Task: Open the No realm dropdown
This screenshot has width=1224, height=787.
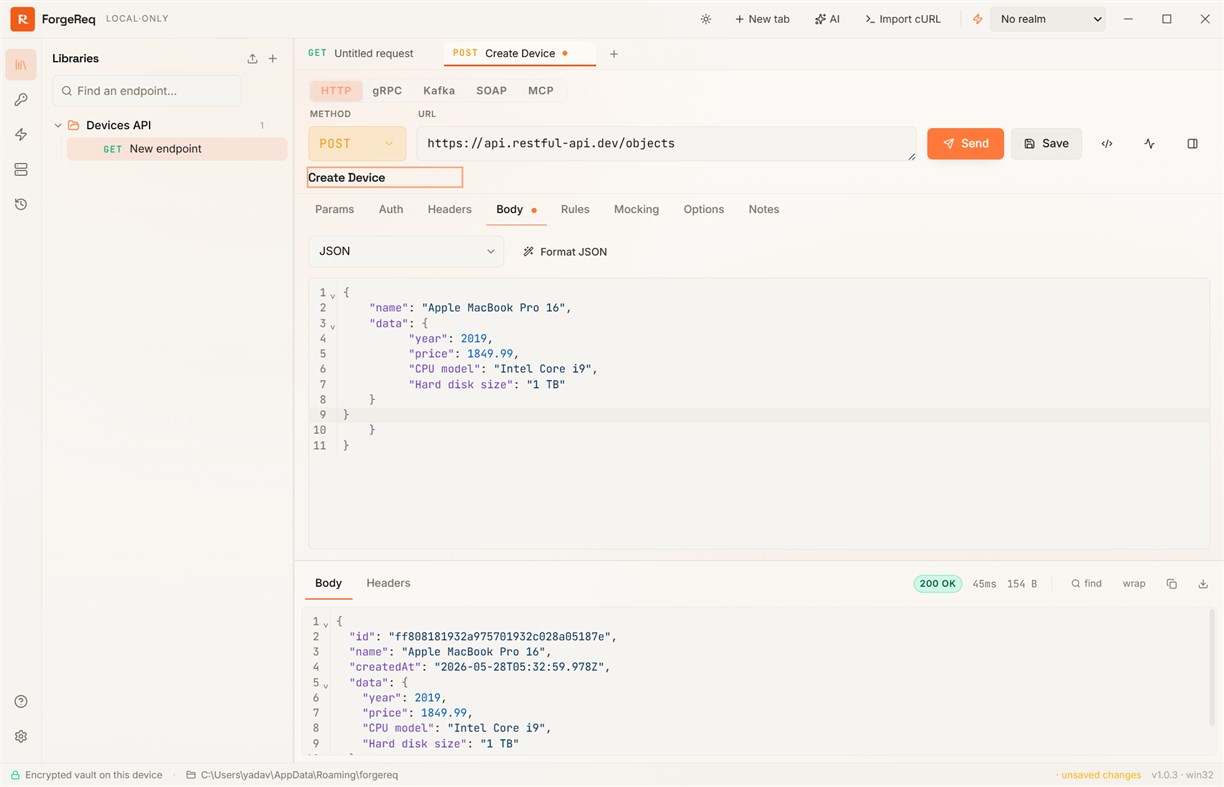Action: point(1048,19)
